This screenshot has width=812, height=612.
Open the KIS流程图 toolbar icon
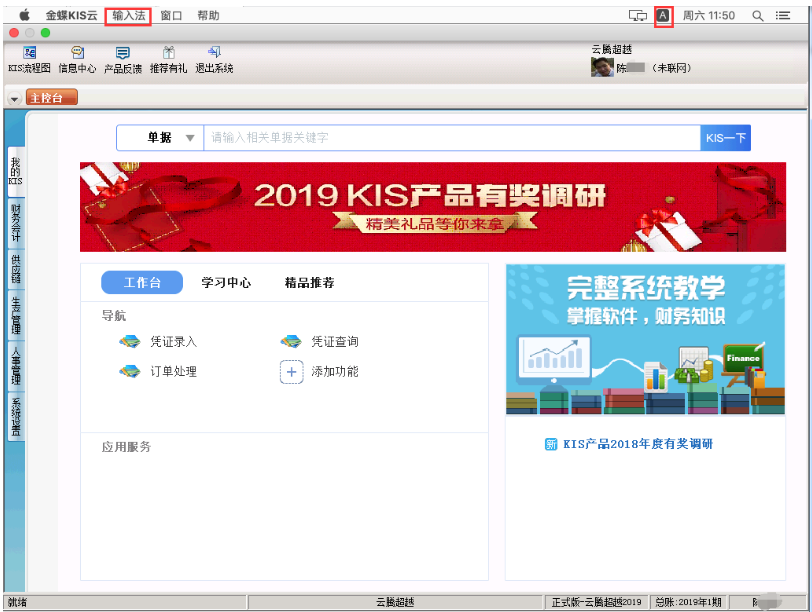pyautogui.click(x=30, y=53)
